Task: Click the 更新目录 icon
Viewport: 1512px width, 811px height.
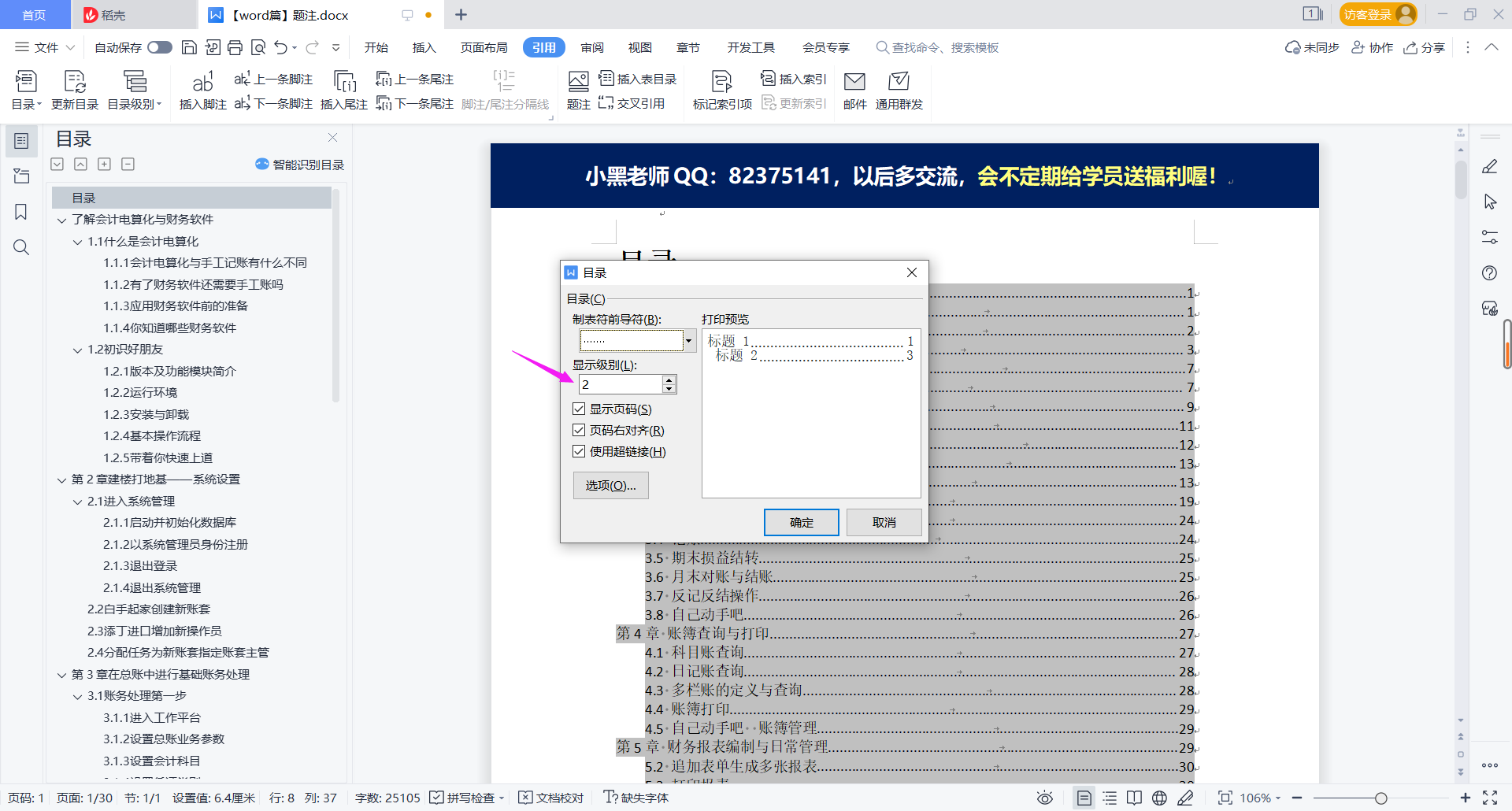Action: click(x=74, y=89)
